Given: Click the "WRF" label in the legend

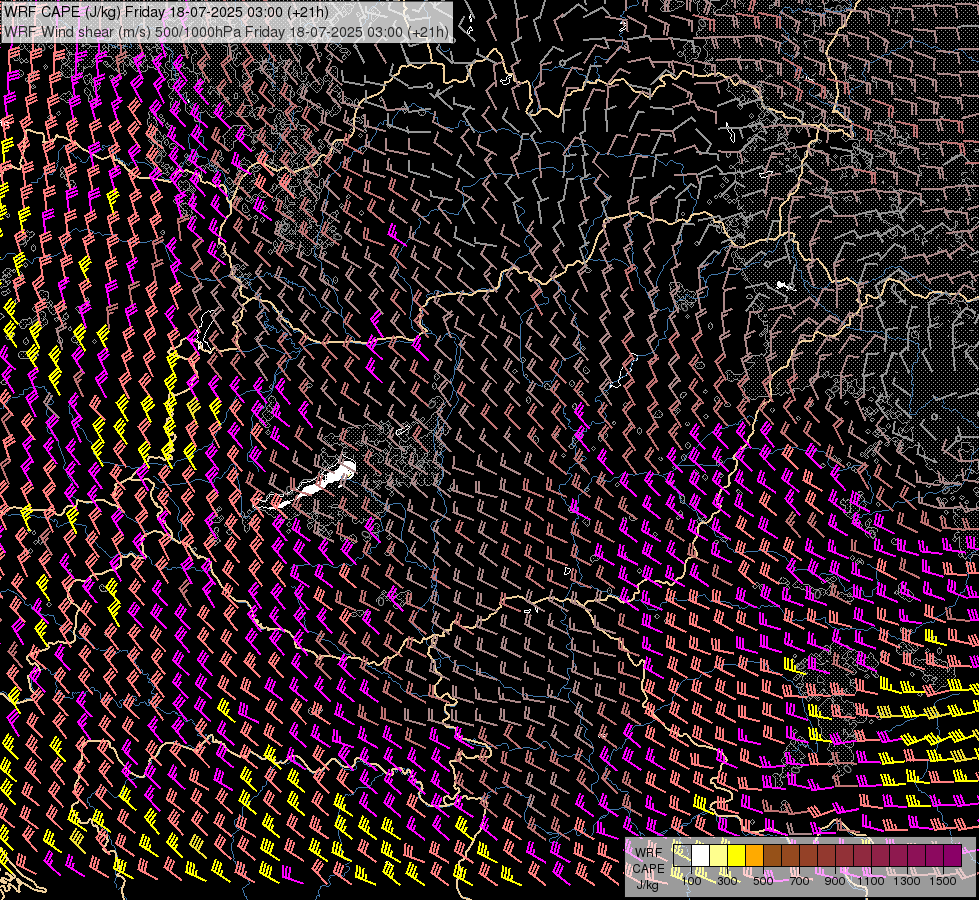Looking at the screenshot, I should pos(648,853).
